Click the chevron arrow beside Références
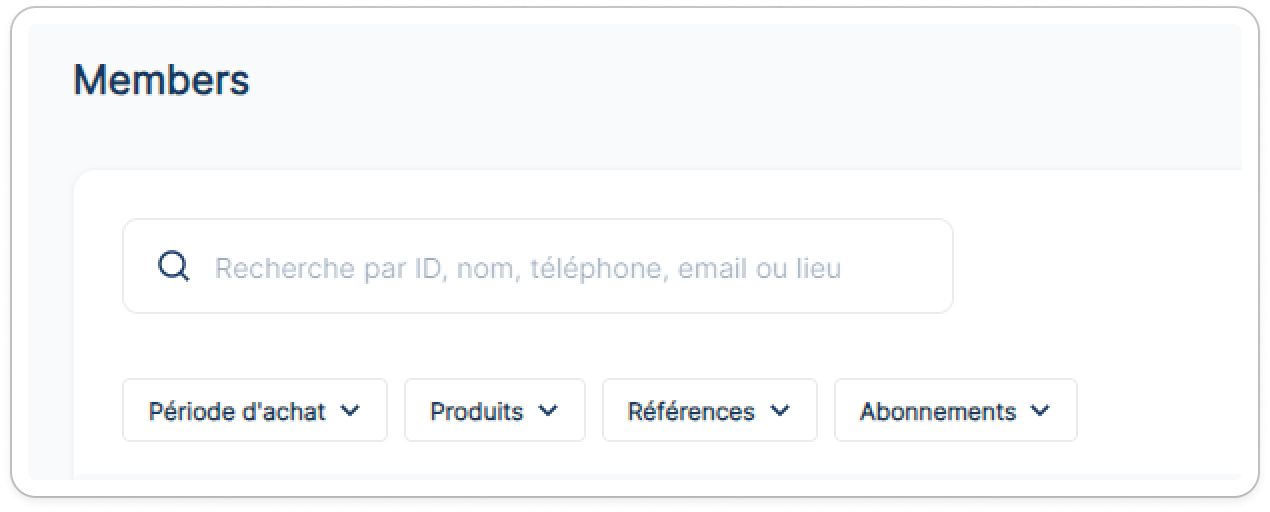 [780, 410]
